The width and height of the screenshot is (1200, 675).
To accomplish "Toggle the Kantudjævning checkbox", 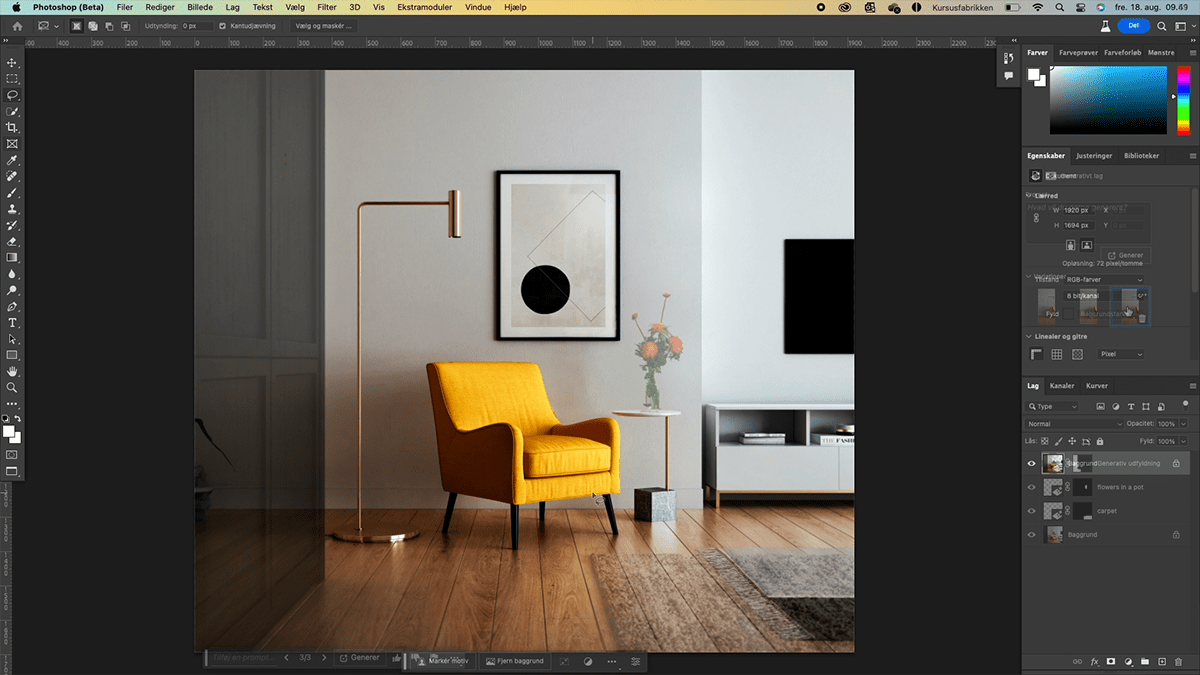I will [x=222, y=25].
